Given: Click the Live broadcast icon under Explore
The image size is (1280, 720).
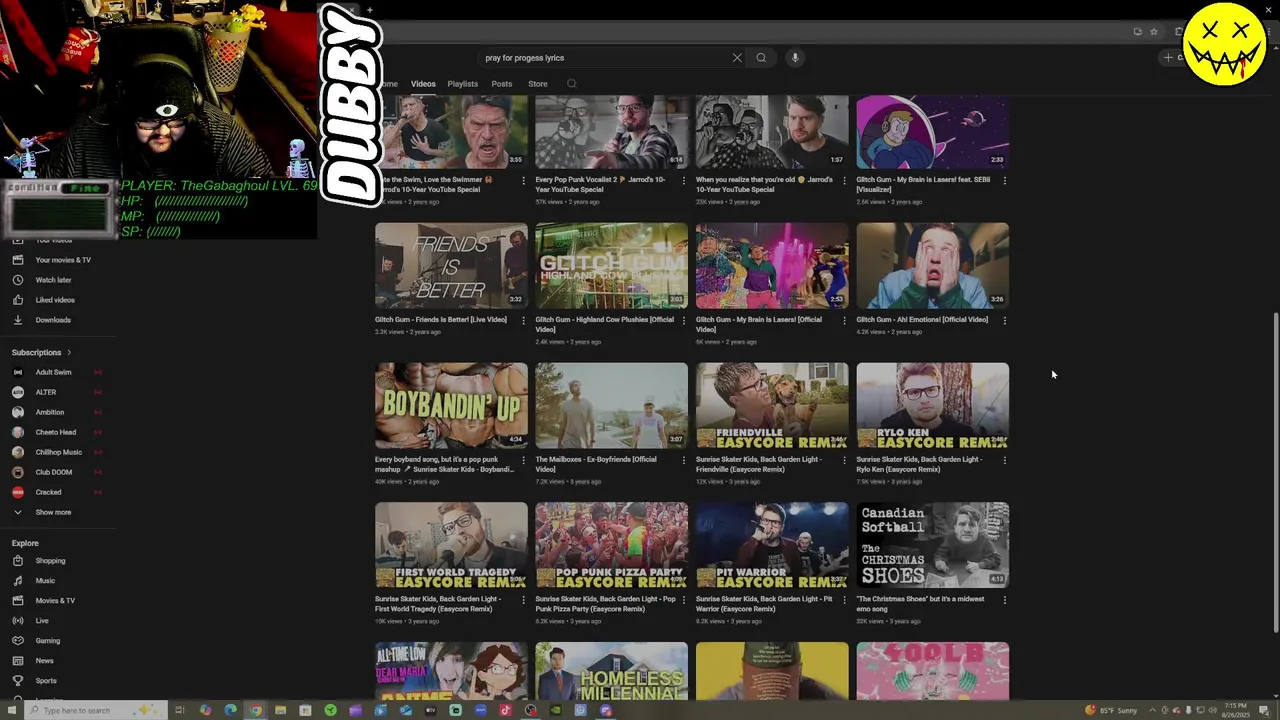Looking at the screenshot, I should point(17,621).
